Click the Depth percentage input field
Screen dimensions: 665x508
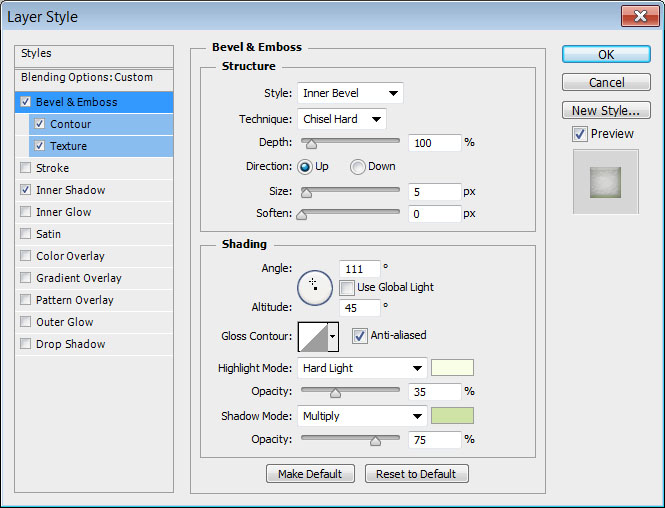pyautogui.click(x=434, y=143)
